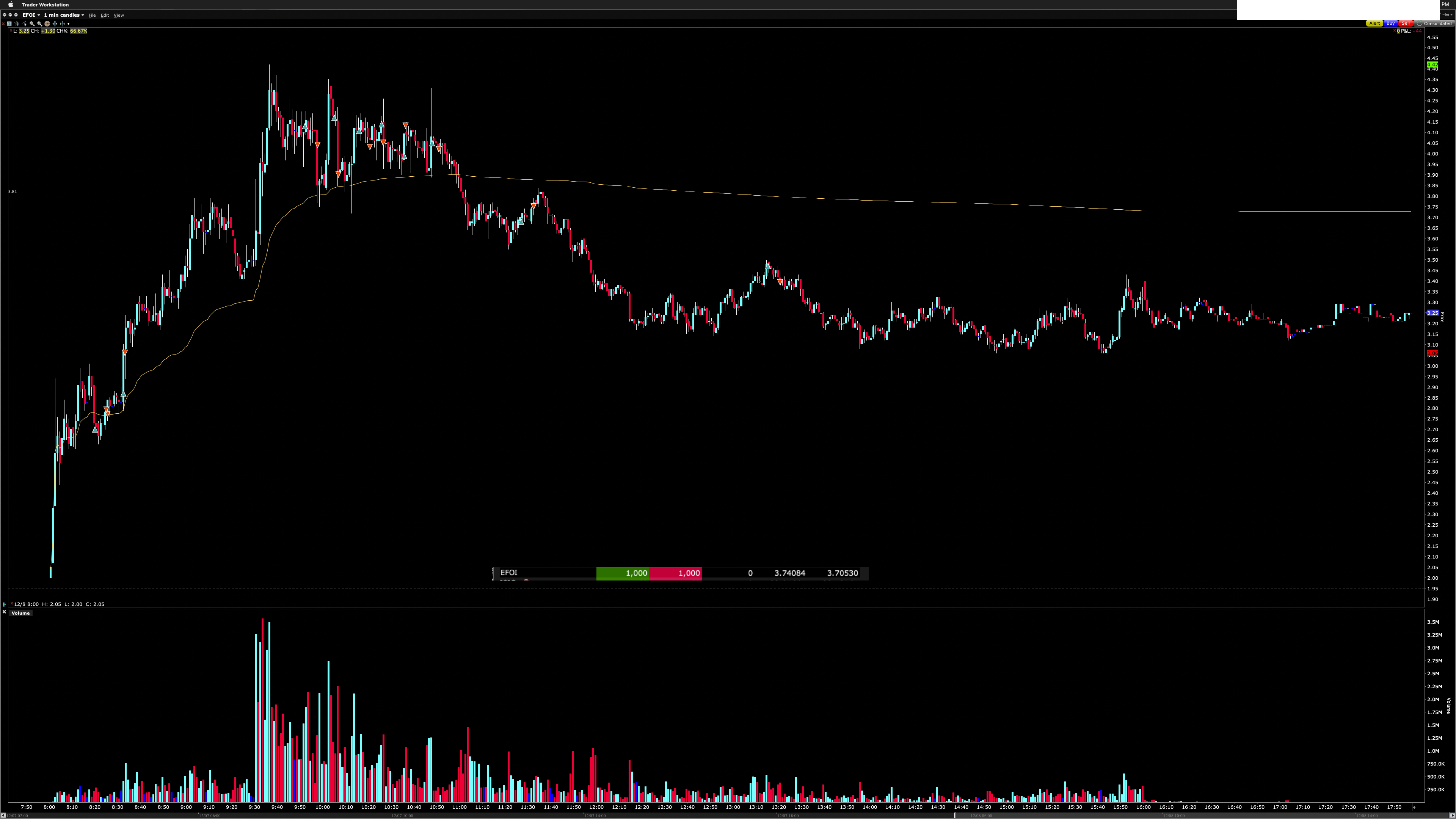Toggle the pin window icon
This screenshot has height=819, width=1456.
click(1446, 15)
